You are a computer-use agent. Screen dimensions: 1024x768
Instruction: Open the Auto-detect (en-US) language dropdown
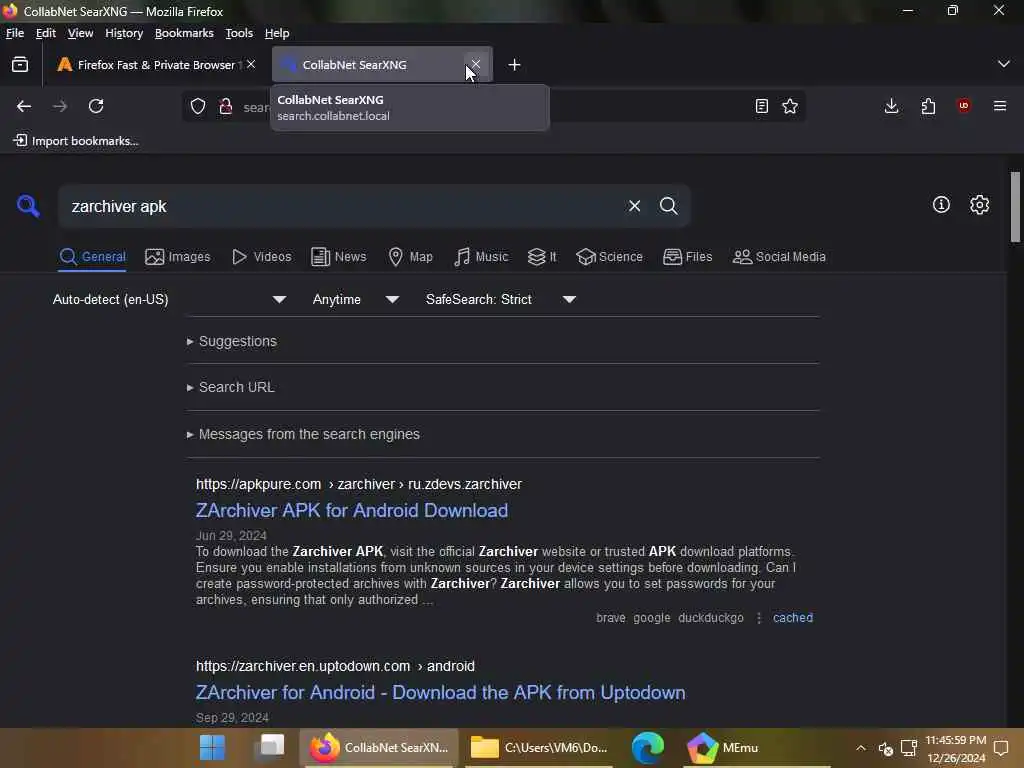coord(169,299)
